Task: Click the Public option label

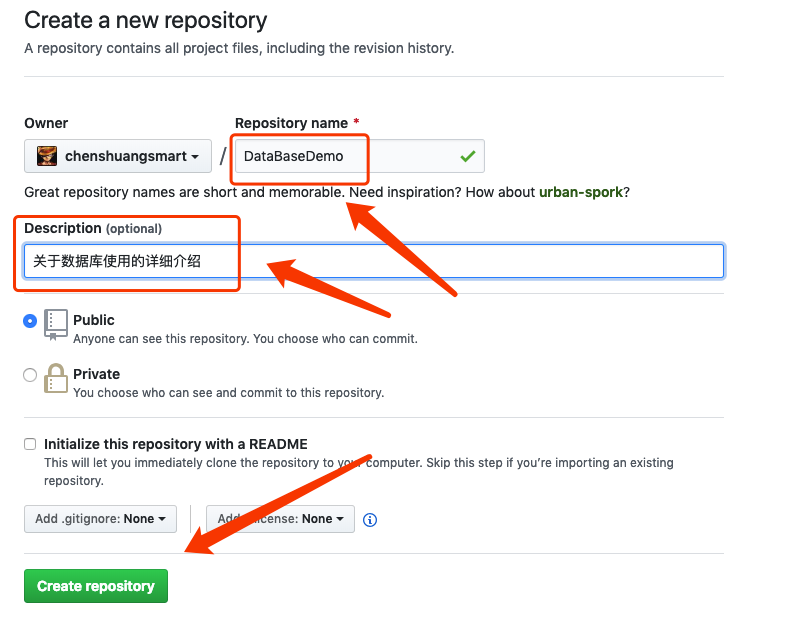Action: 94,320
